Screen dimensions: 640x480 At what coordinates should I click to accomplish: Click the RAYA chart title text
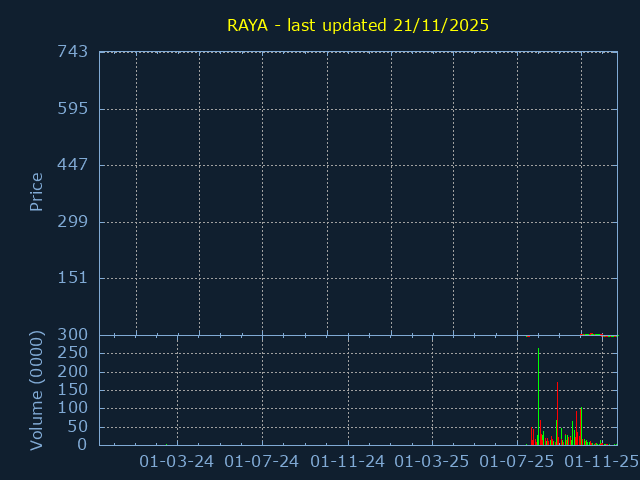tap(358, 25)
